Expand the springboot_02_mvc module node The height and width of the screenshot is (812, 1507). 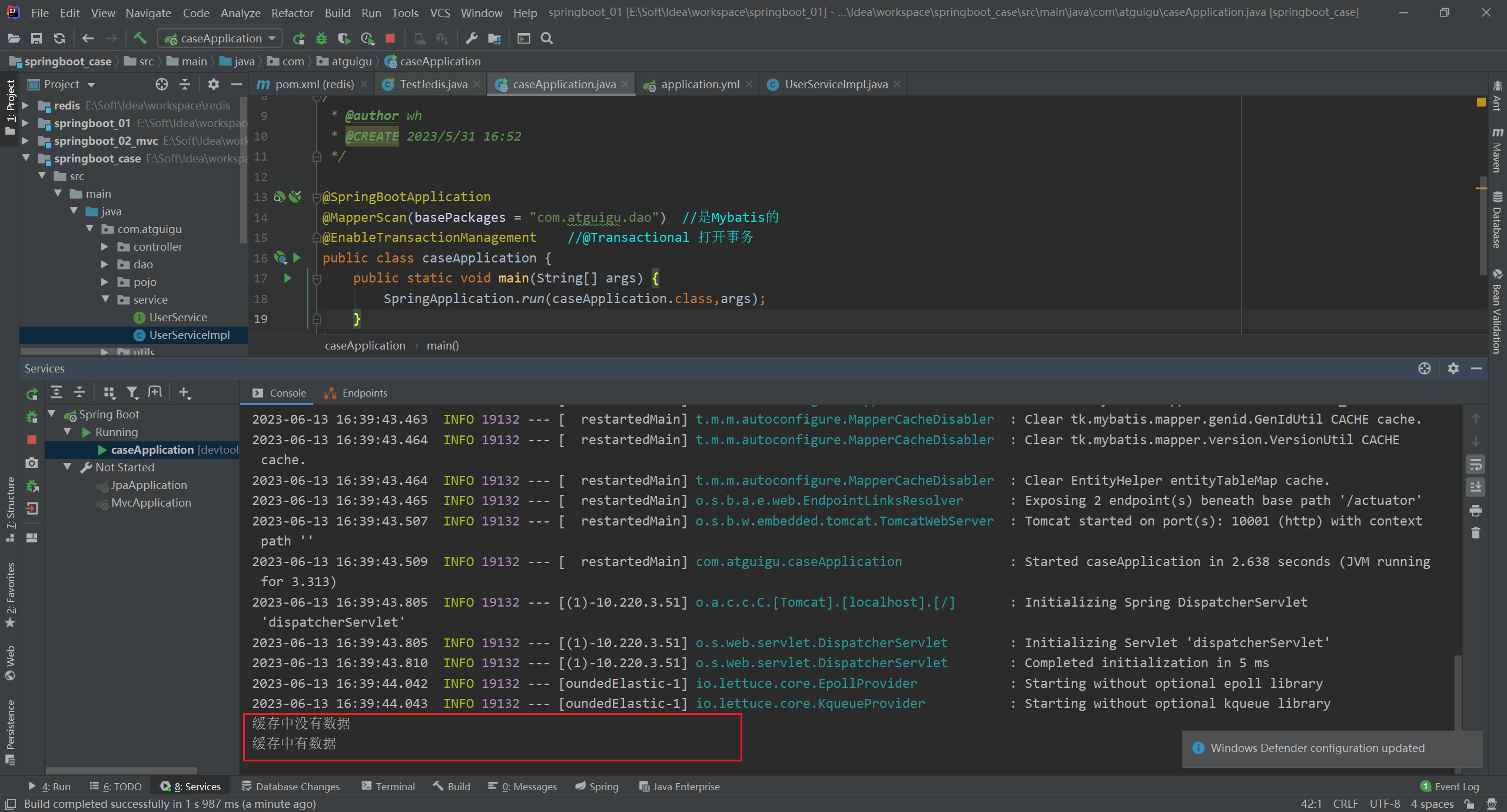click(x=25, y=141)
